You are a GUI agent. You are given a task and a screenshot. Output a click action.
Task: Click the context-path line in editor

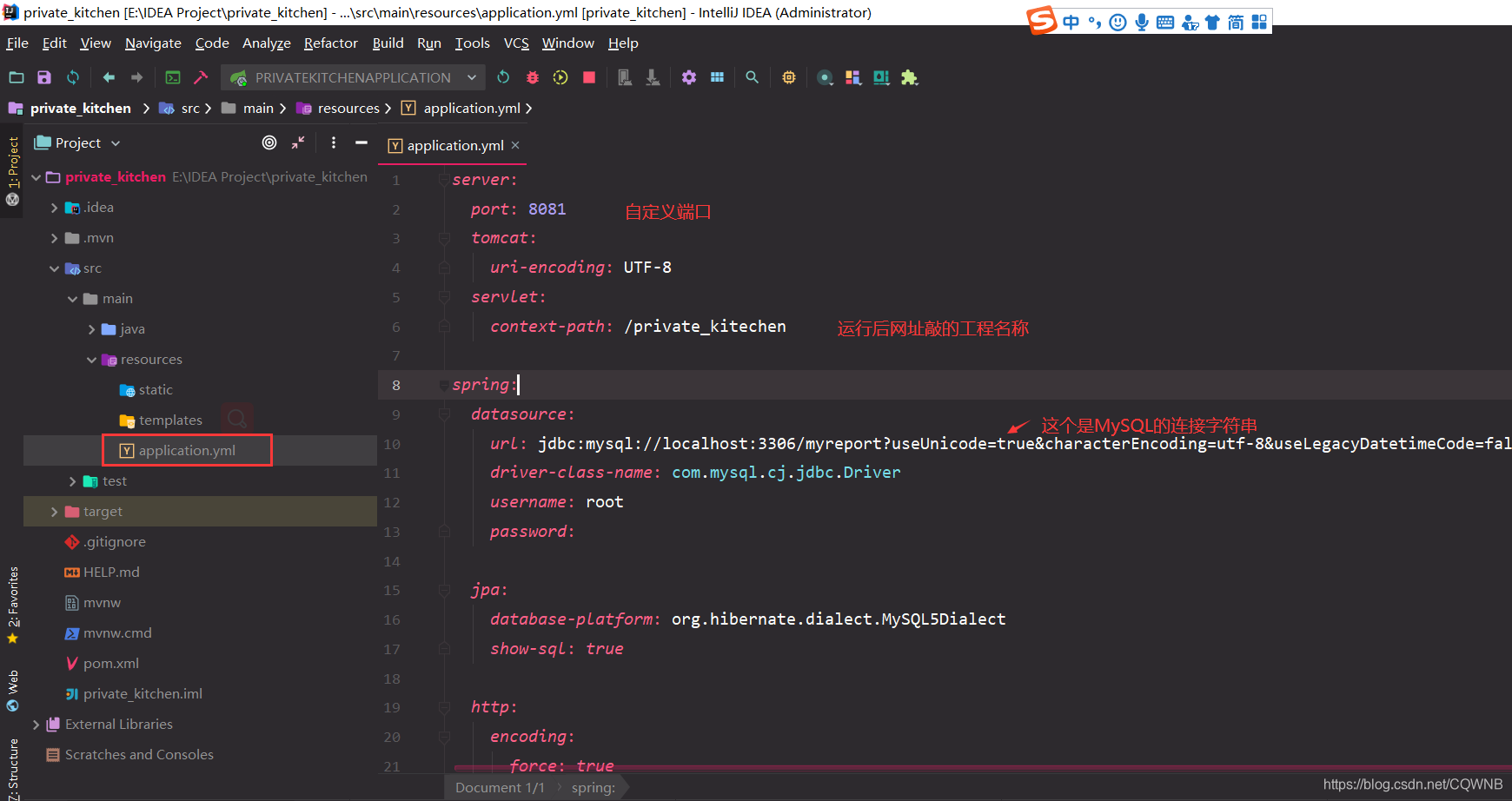click(x=638, y=327)
